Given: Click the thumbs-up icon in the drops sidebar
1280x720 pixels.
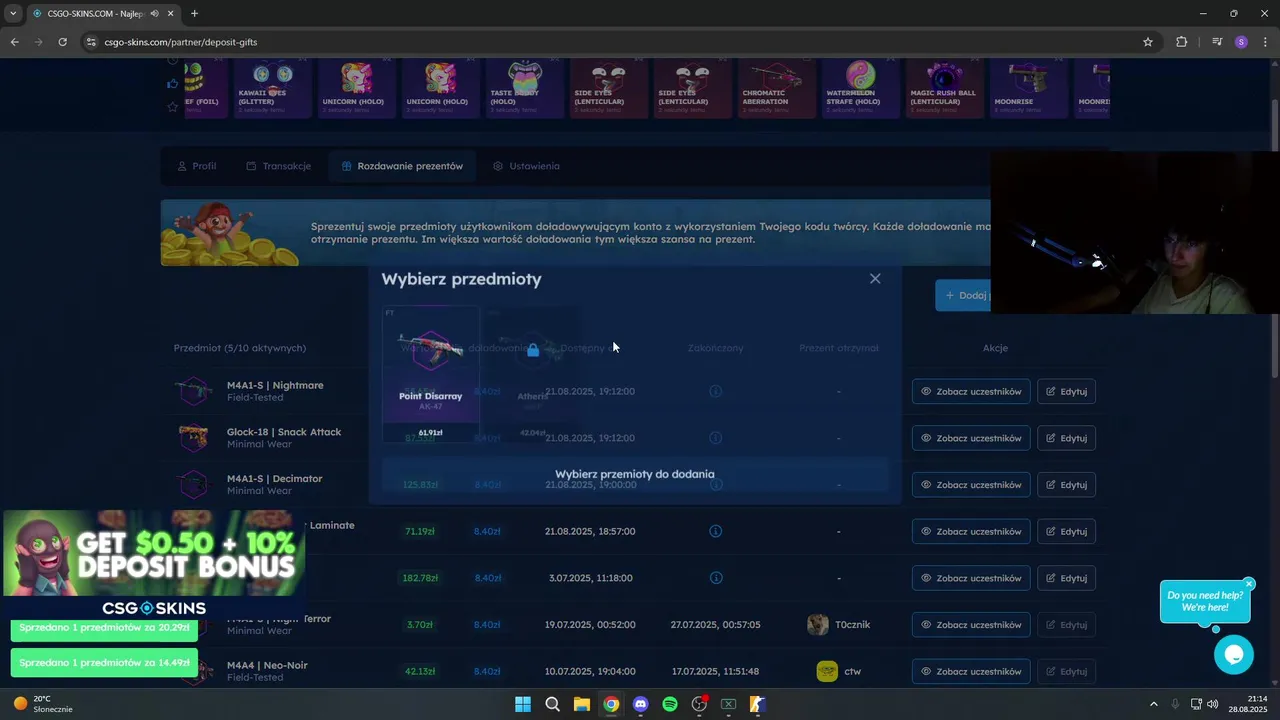Looking at the screenshot, I should pos(173,84).
